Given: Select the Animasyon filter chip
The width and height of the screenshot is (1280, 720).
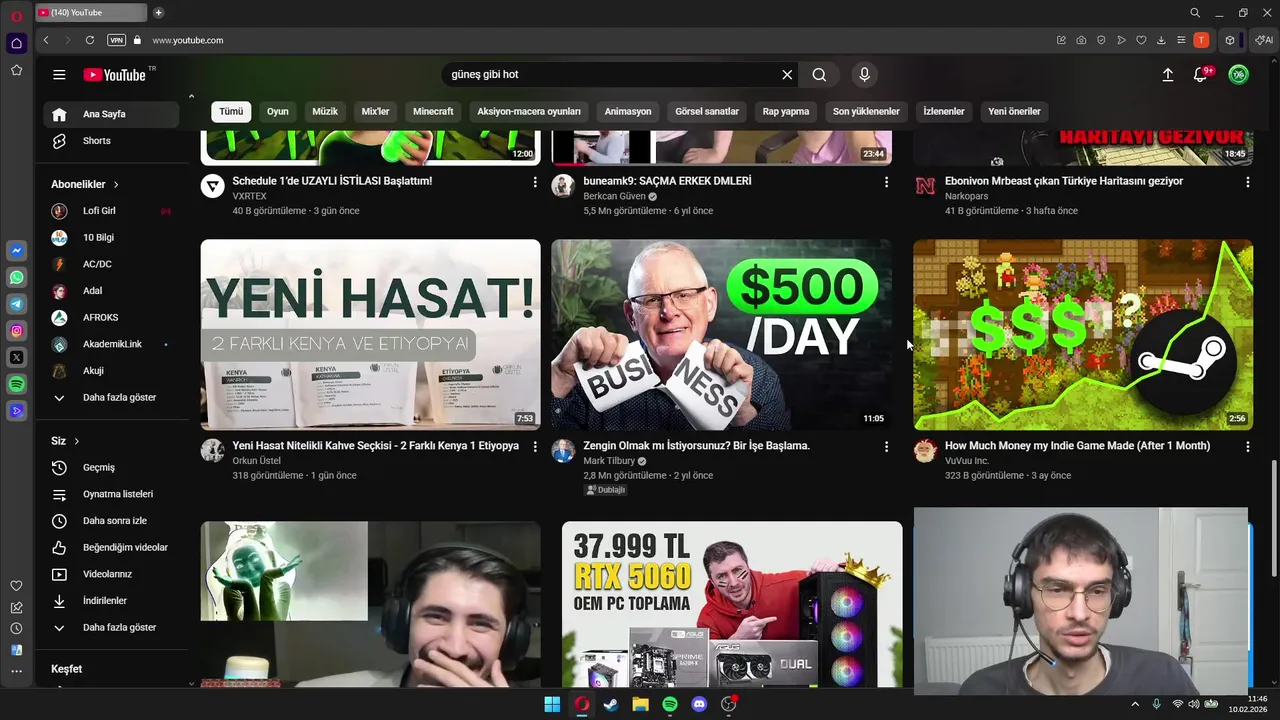Looking at the screenshot, I should click(x=628, y=112).
